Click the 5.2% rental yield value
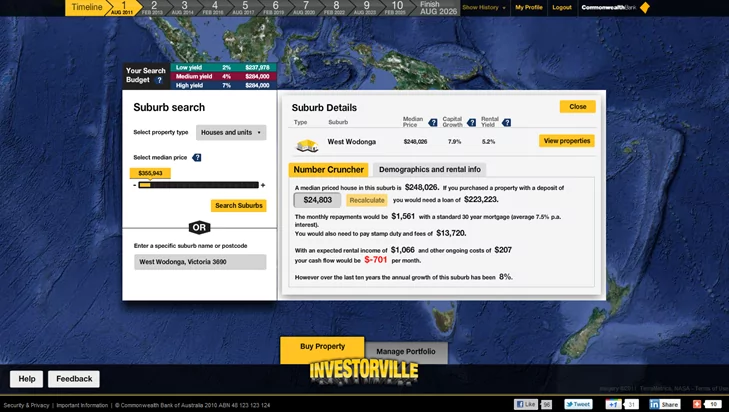Image resolution: width=729 pixels, height=412 pixels. [x=489, y=142]
